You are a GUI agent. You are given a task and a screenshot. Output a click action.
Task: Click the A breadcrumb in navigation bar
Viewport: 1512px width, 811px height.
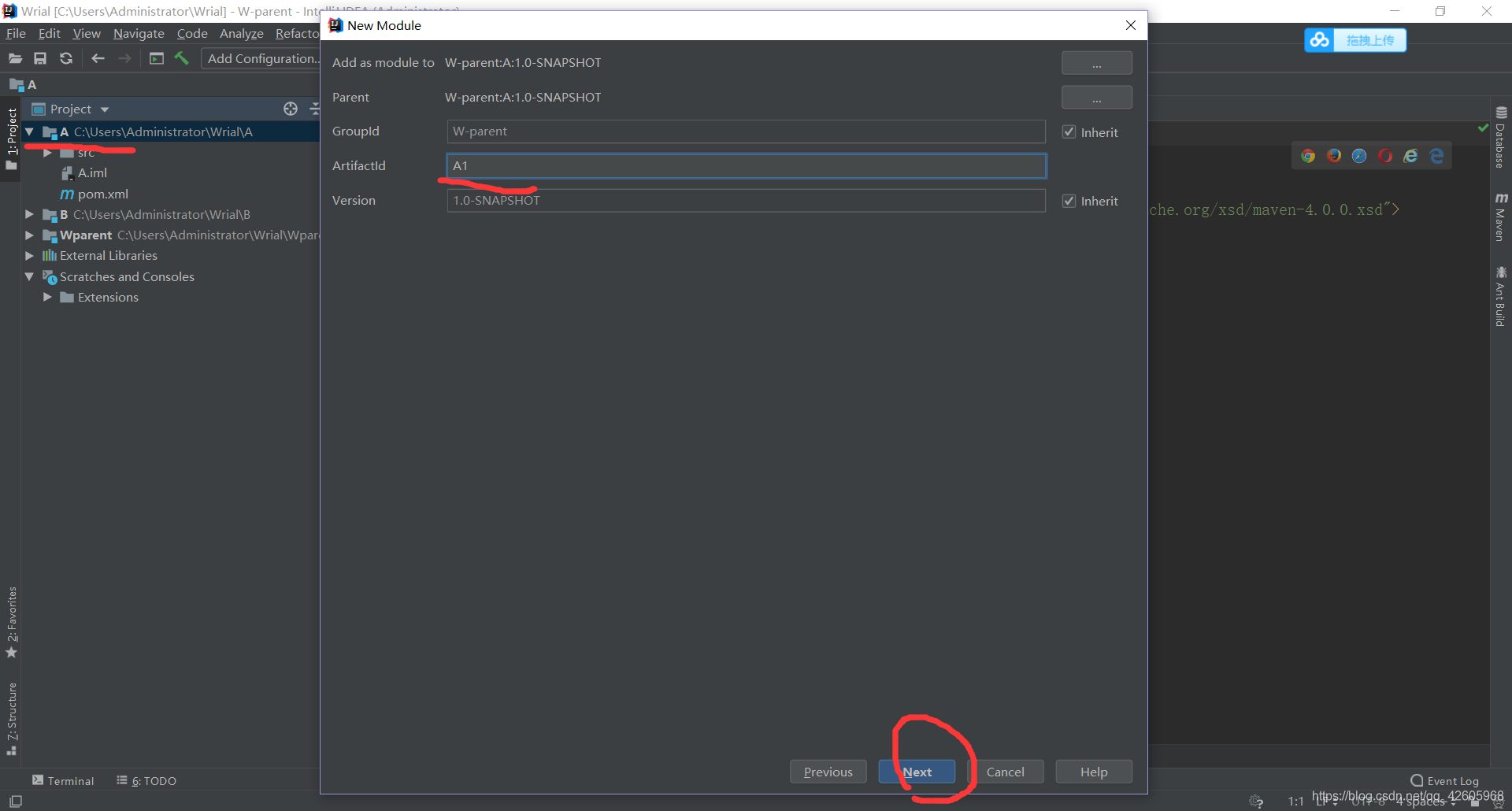[x=24, y=84]
